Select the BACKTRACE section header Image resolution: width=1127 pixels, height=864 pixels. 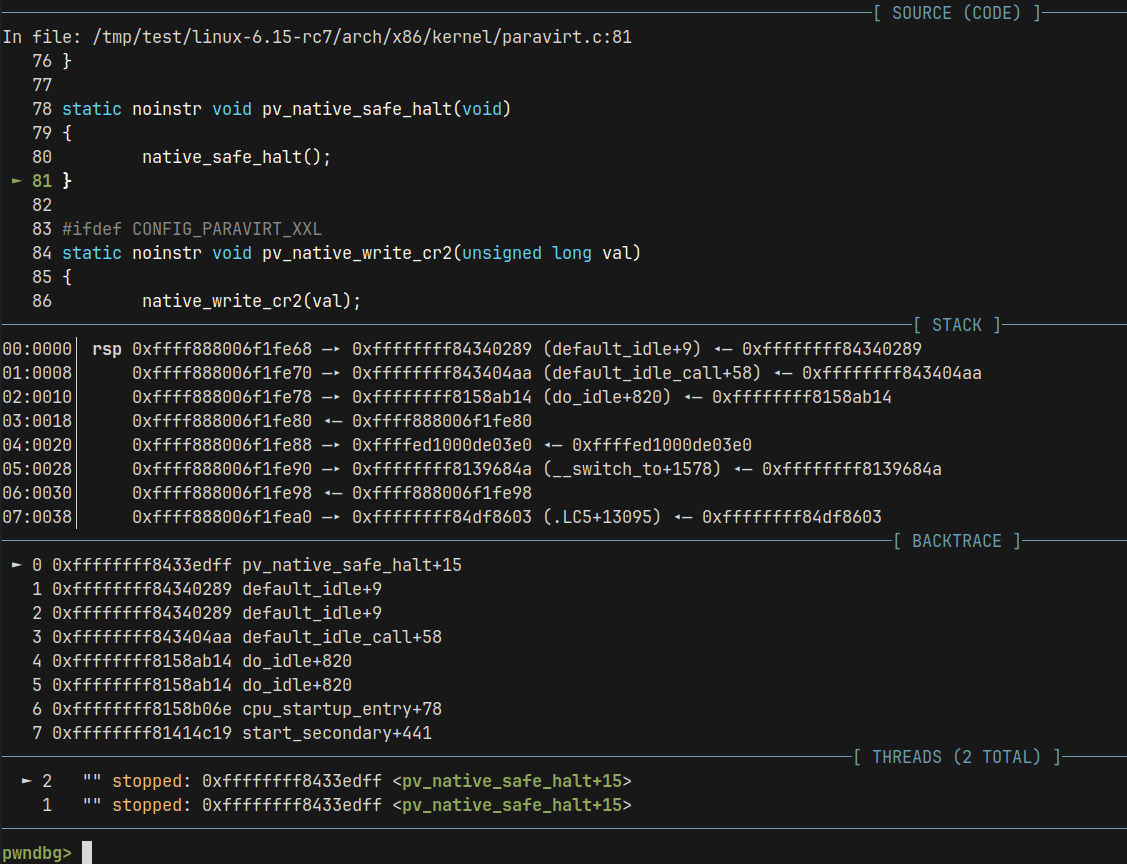(x=956, y=541)
